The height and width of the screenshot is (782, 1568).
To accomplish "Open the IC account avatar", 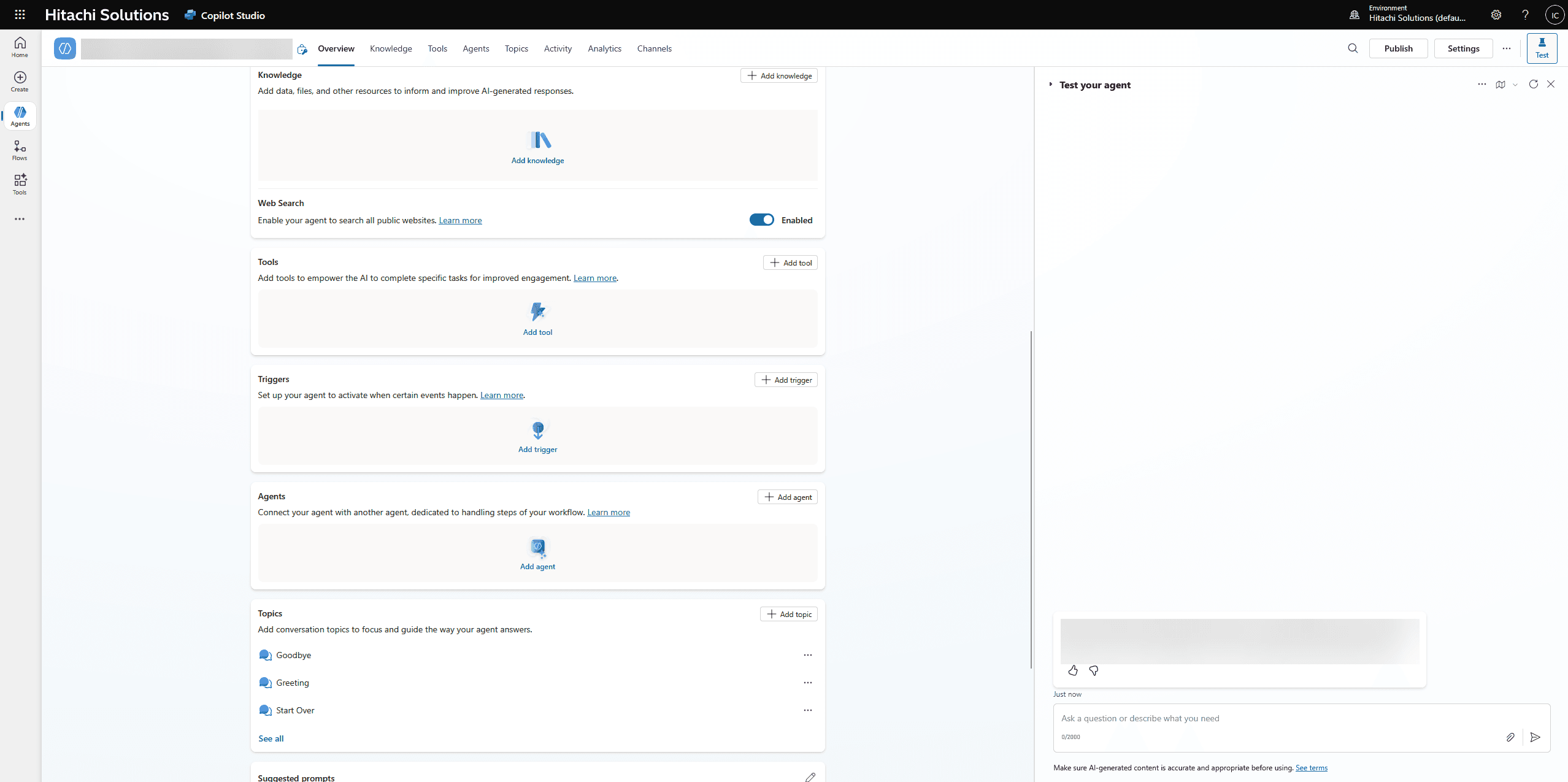I will [x=1555, y=15].
